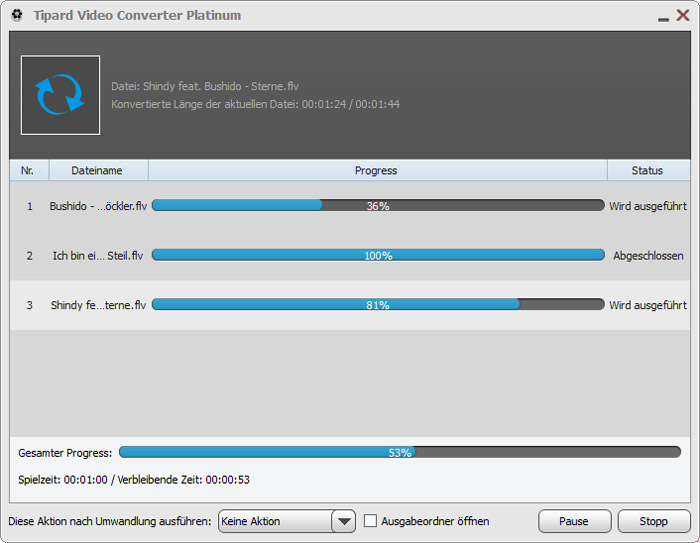
Task: Click Wird ausgeführt status in row 3
Action: pyautogui.click(x=648, y=305)
